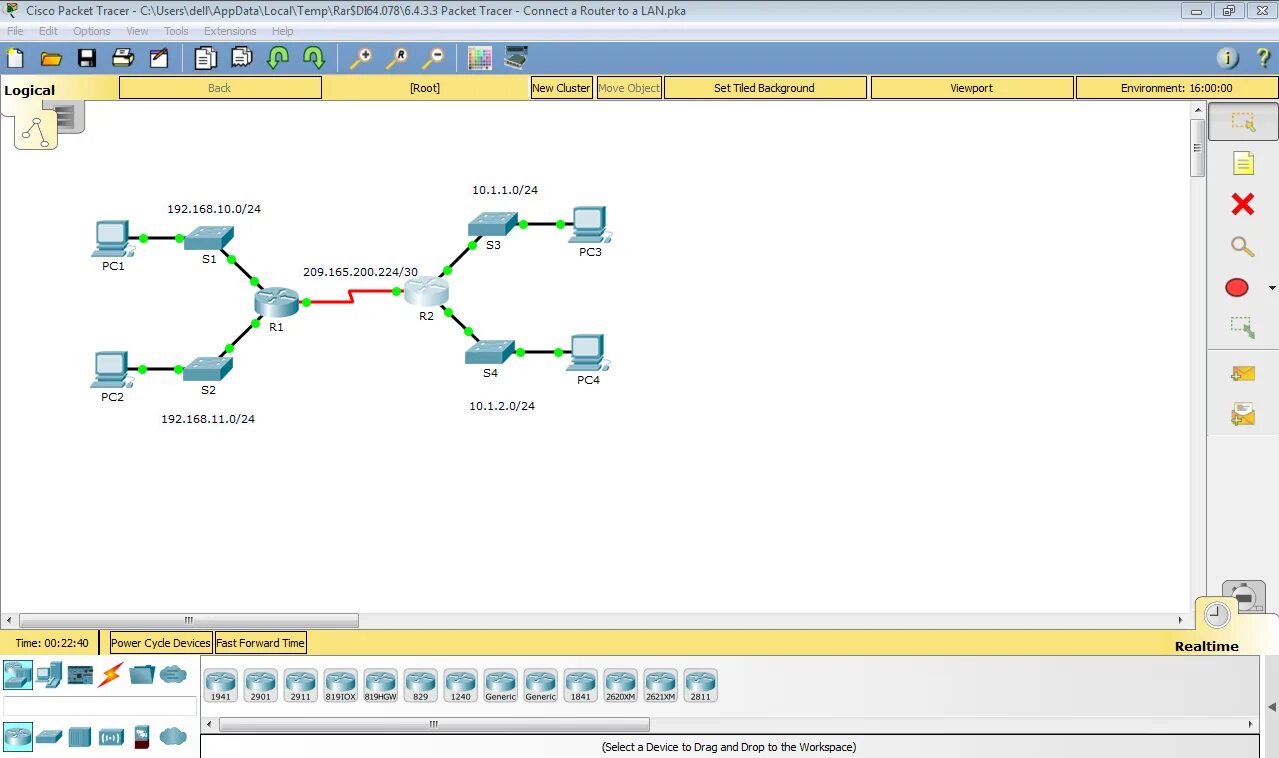Open the Extensions menu
This screenshot has width=1279, height=758.
[x=230, y=31]
